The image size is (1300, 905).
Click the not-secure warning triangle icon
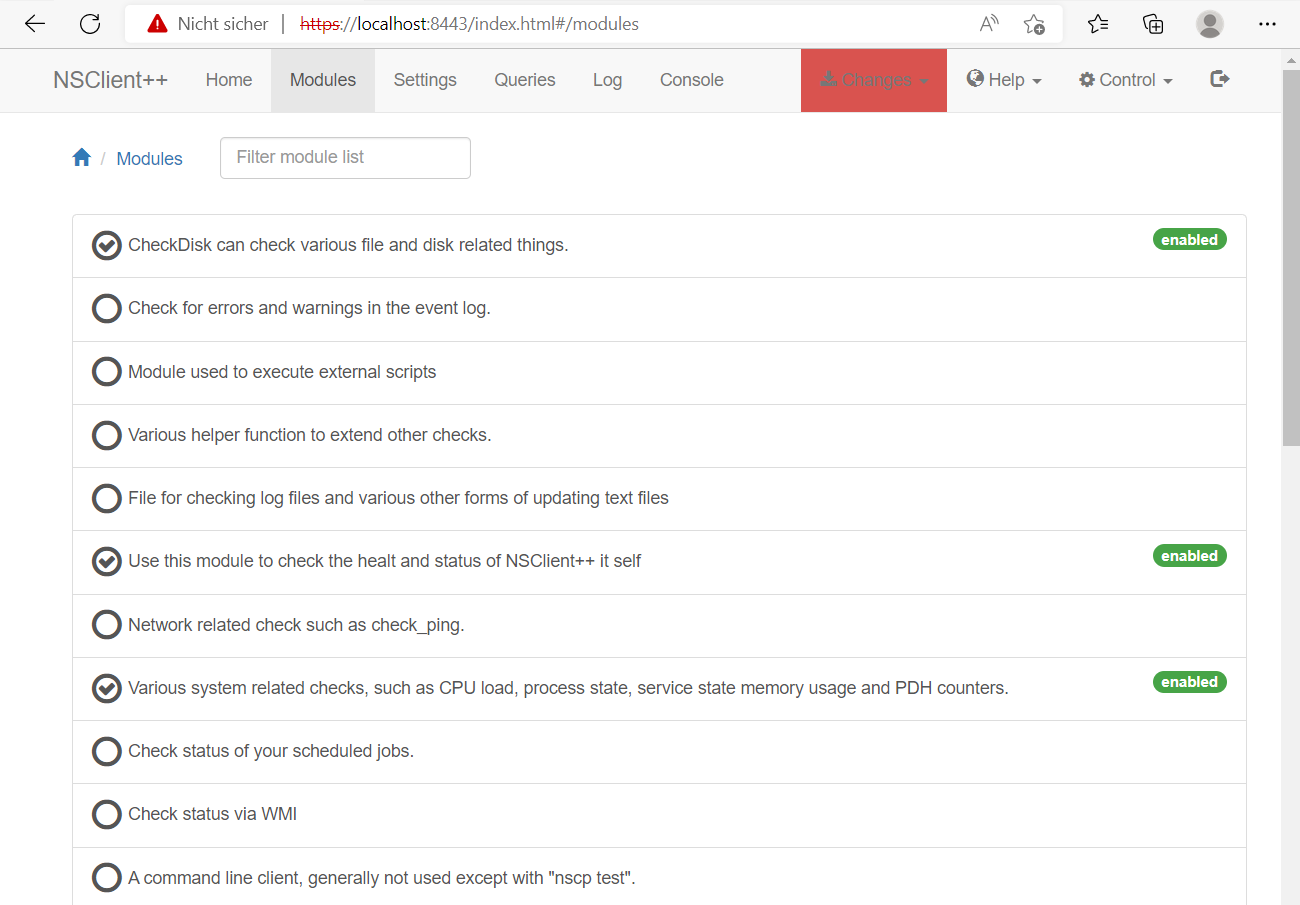point(157,24)
